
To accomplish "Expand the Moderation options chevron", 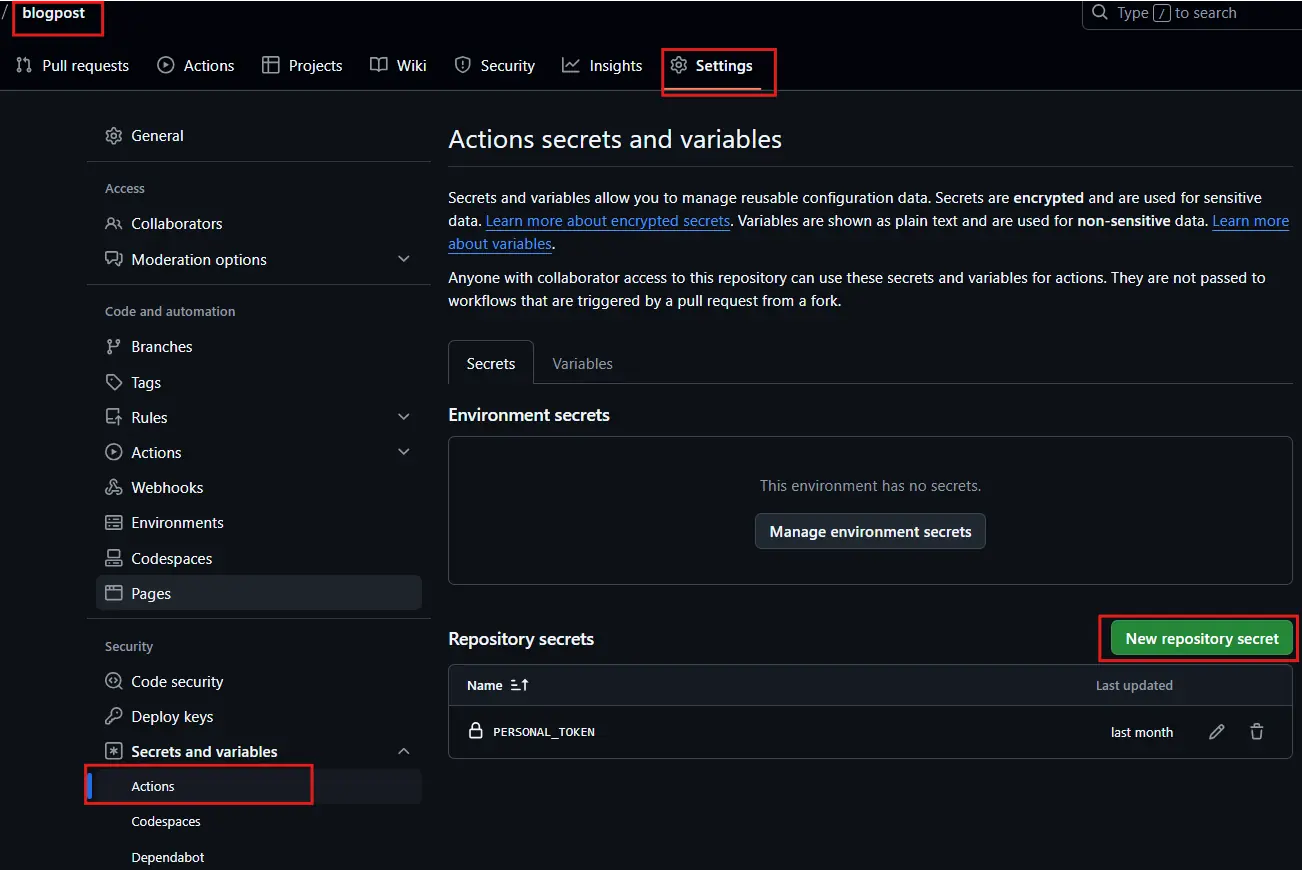I will tap(404, 259).
